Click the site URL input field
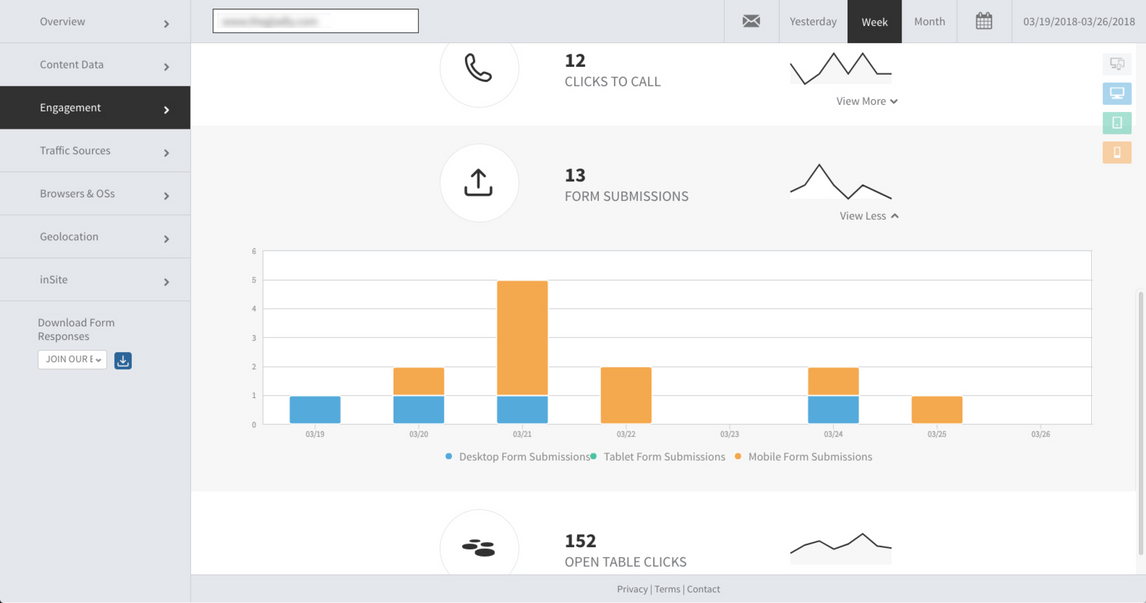This screenshot has width=1146, height=603. point(315,21)
